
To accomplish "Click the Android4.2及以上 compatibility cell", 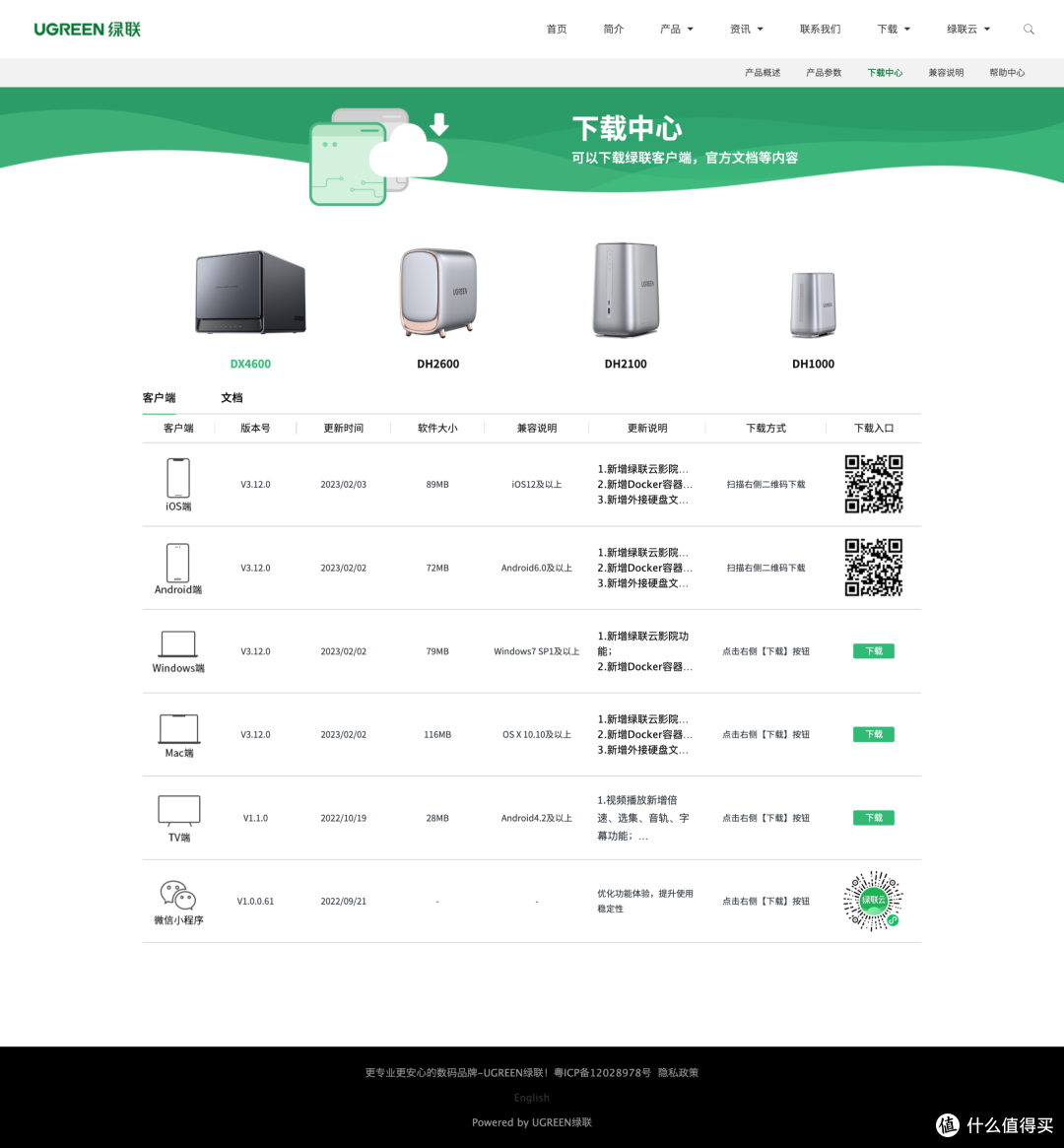I will tap(536, 818).
